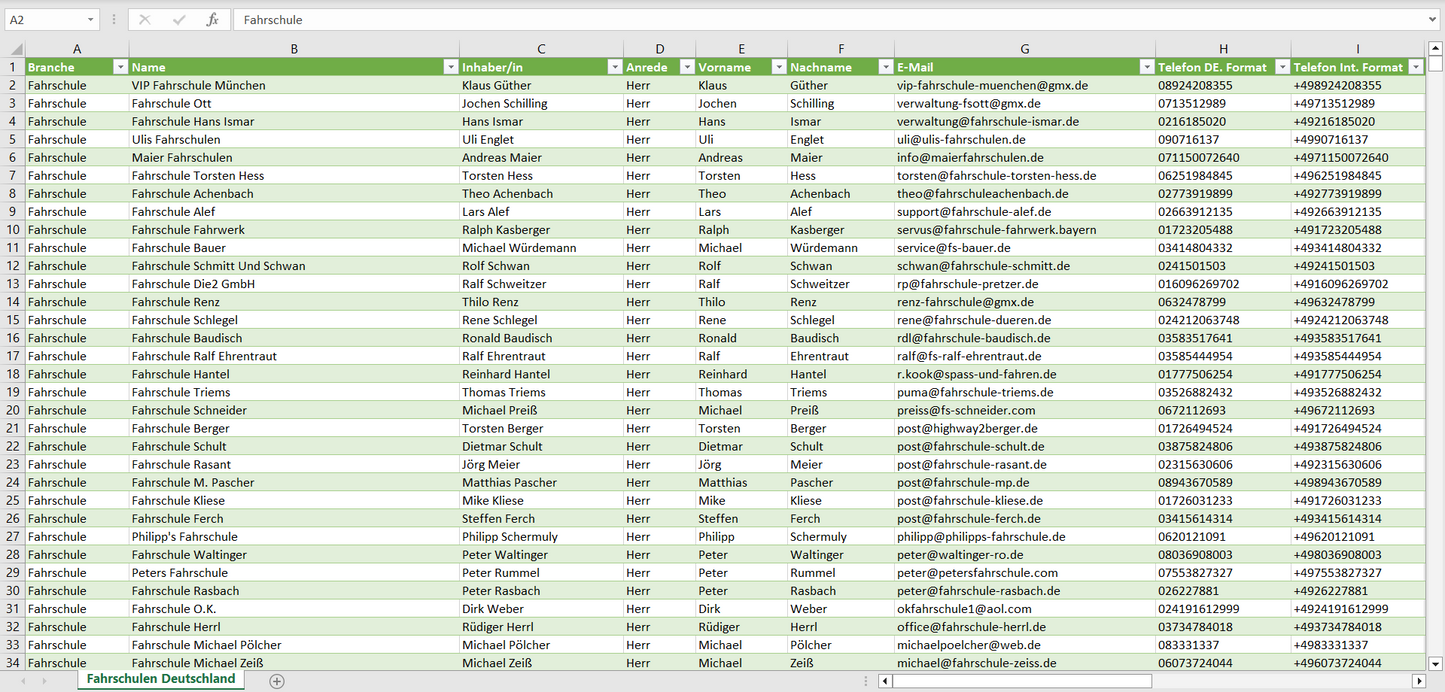Click the vertical scrollbar up arrow
The height and width of the screenshot is (692, 1445).
(x=1436, y=49)
